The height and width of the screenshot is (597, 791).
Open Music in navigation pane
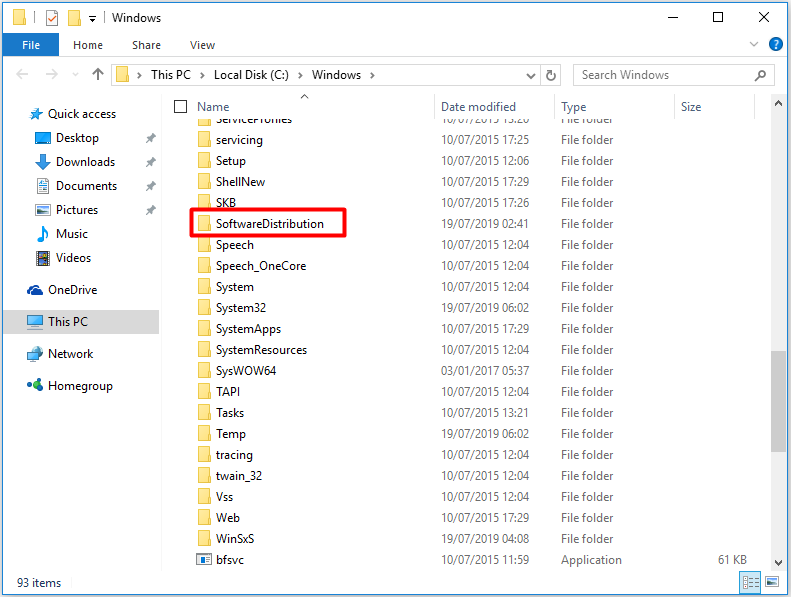pos(72,234)
